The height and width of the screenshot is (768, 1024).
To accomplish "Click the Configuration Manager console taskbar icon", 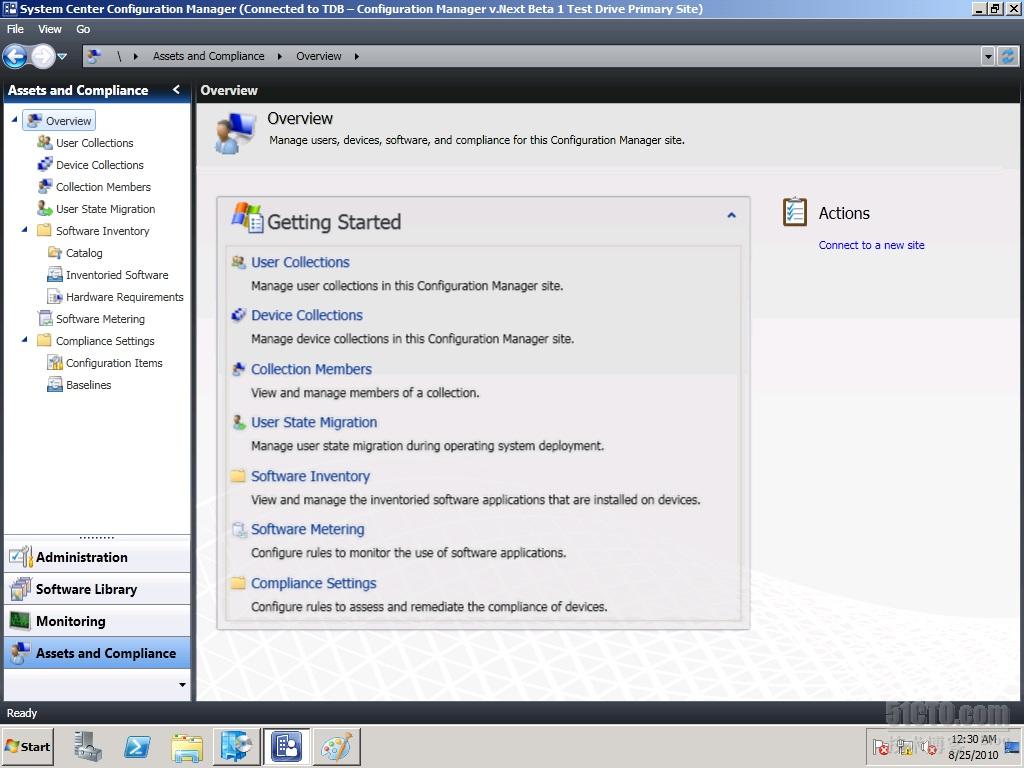I will click(287, 746).
